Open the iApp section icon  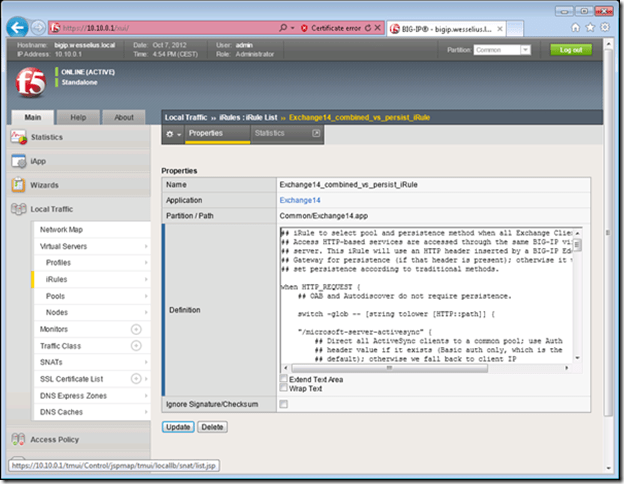20,161
